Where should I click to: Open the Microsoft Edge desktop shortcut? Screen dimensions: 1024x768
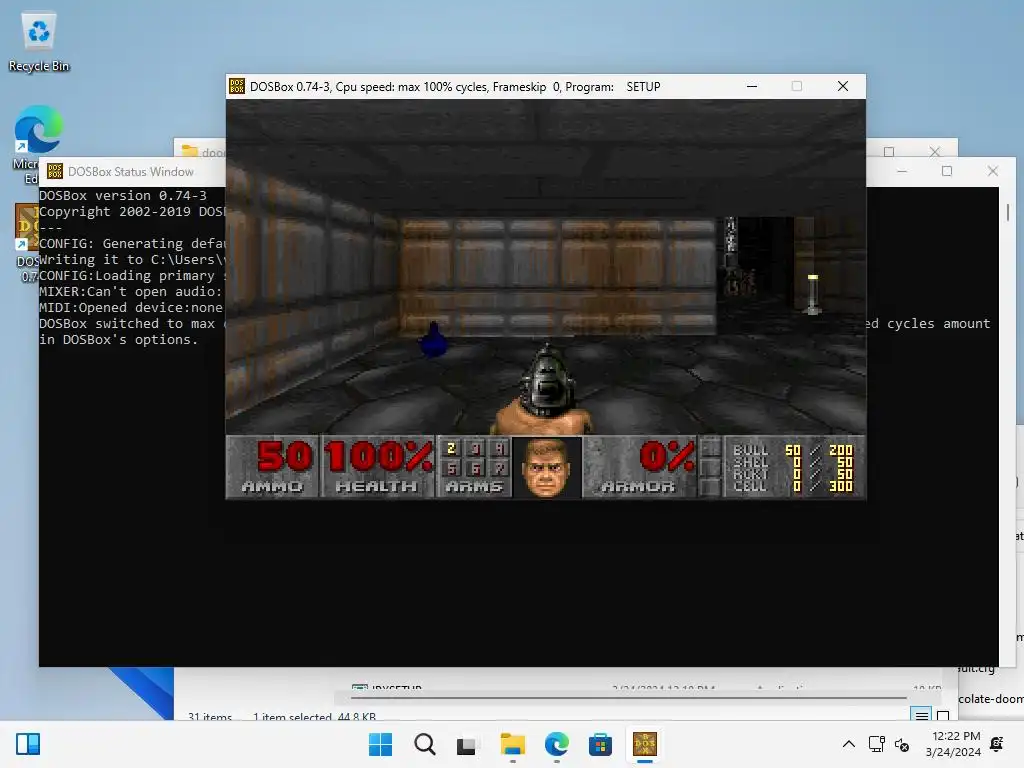pos(38,131)
